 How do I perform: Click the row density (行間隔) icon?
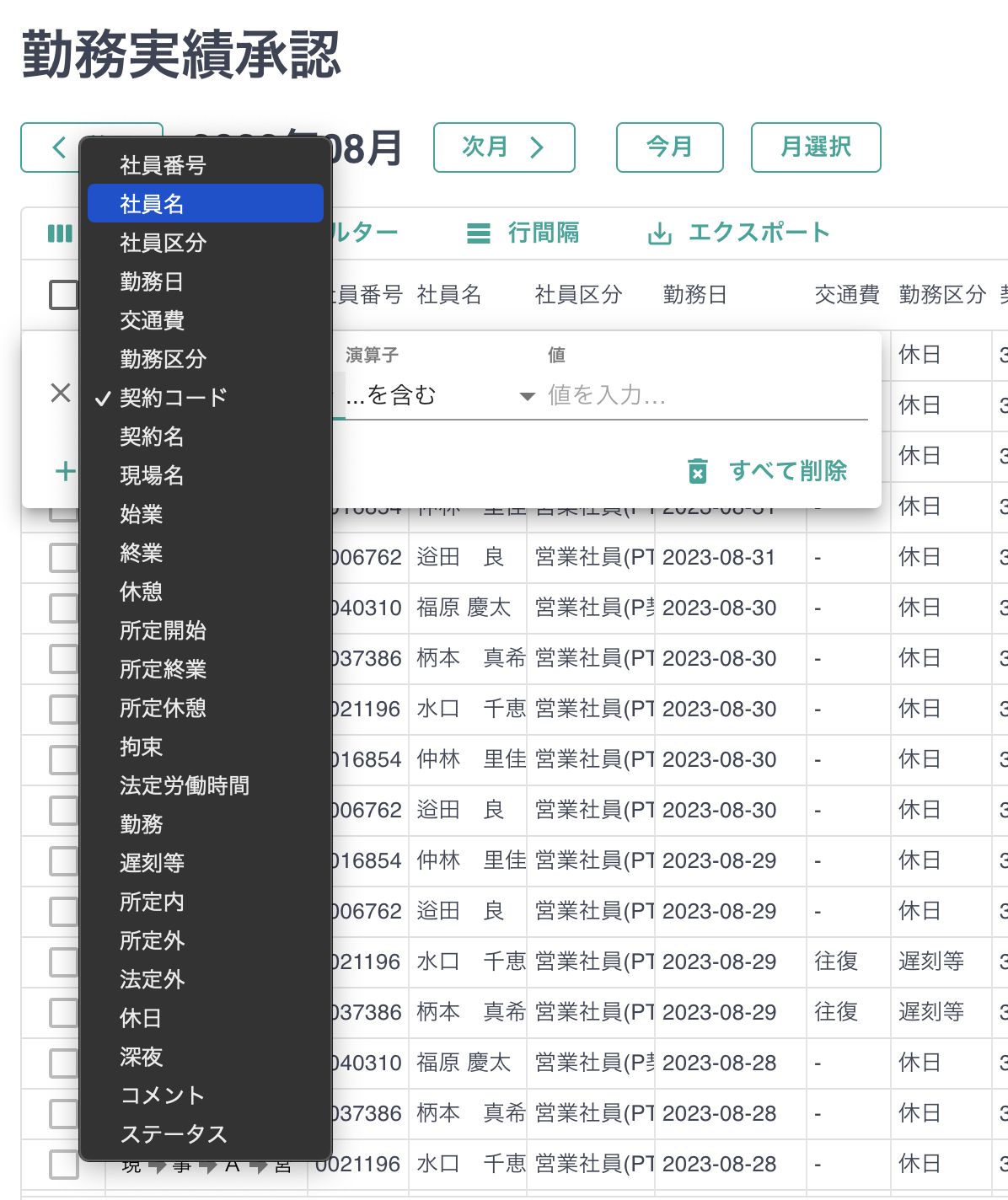pos(479,233)
